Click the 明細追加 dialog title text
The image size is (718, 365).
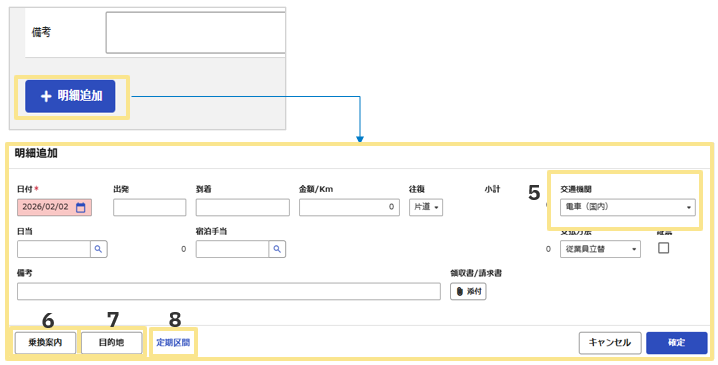36,153
